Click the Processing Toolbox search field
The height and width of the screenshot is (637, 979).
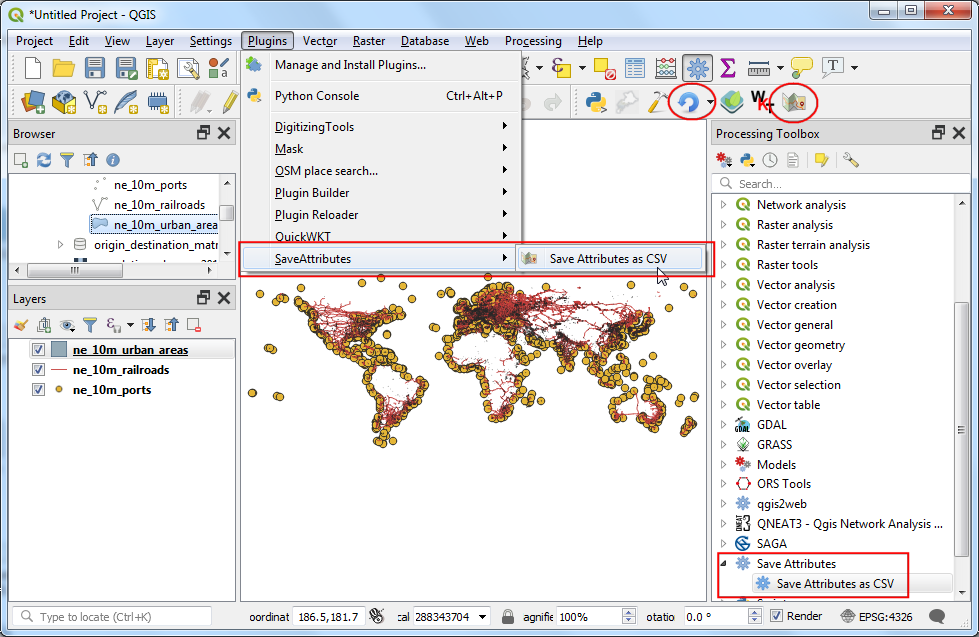click(840, 184)
